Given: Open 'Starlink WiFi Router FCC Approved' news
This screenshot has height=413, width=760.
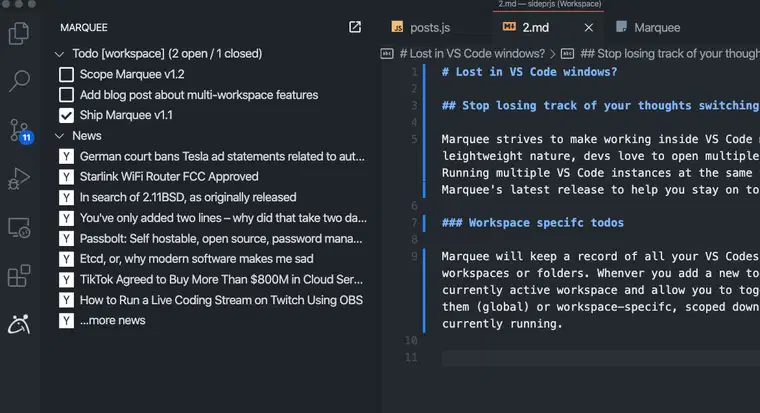Looking at the screenshot, I should pyautogui.click(x=169, y=176).
